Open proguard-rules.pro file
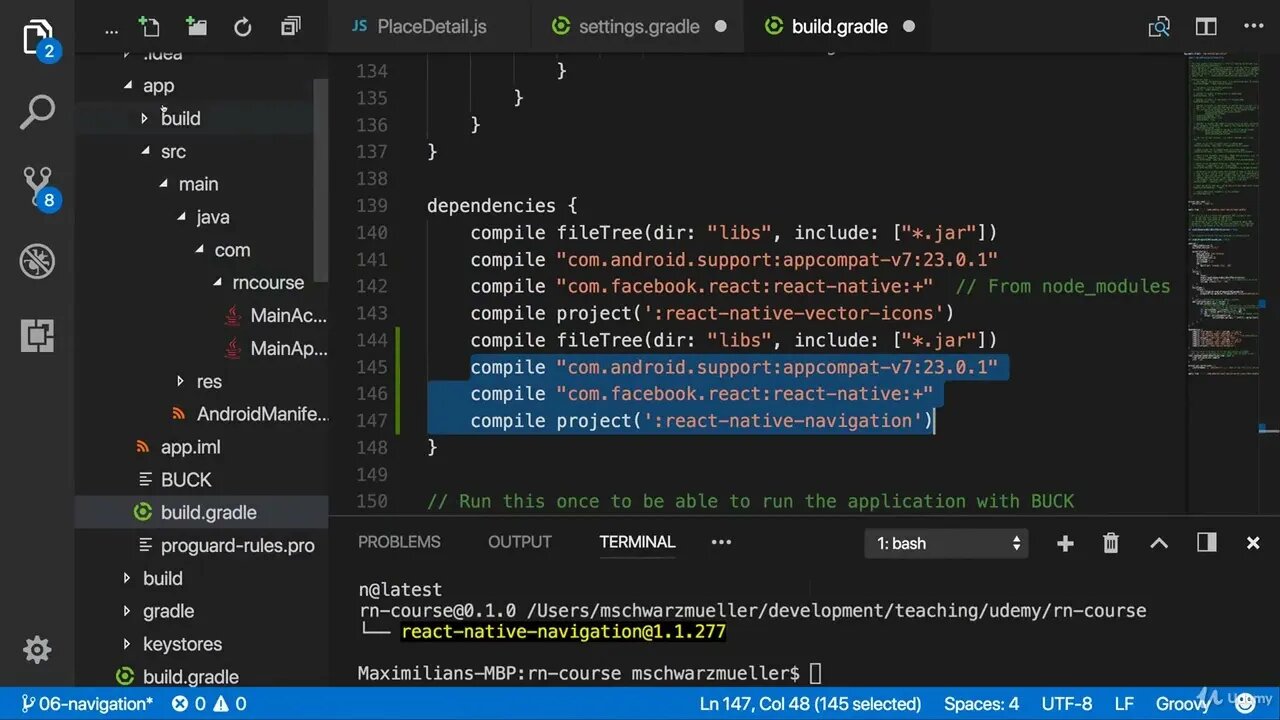The width and height of the screenshot is (1280, 720). (x=237, y=546)
